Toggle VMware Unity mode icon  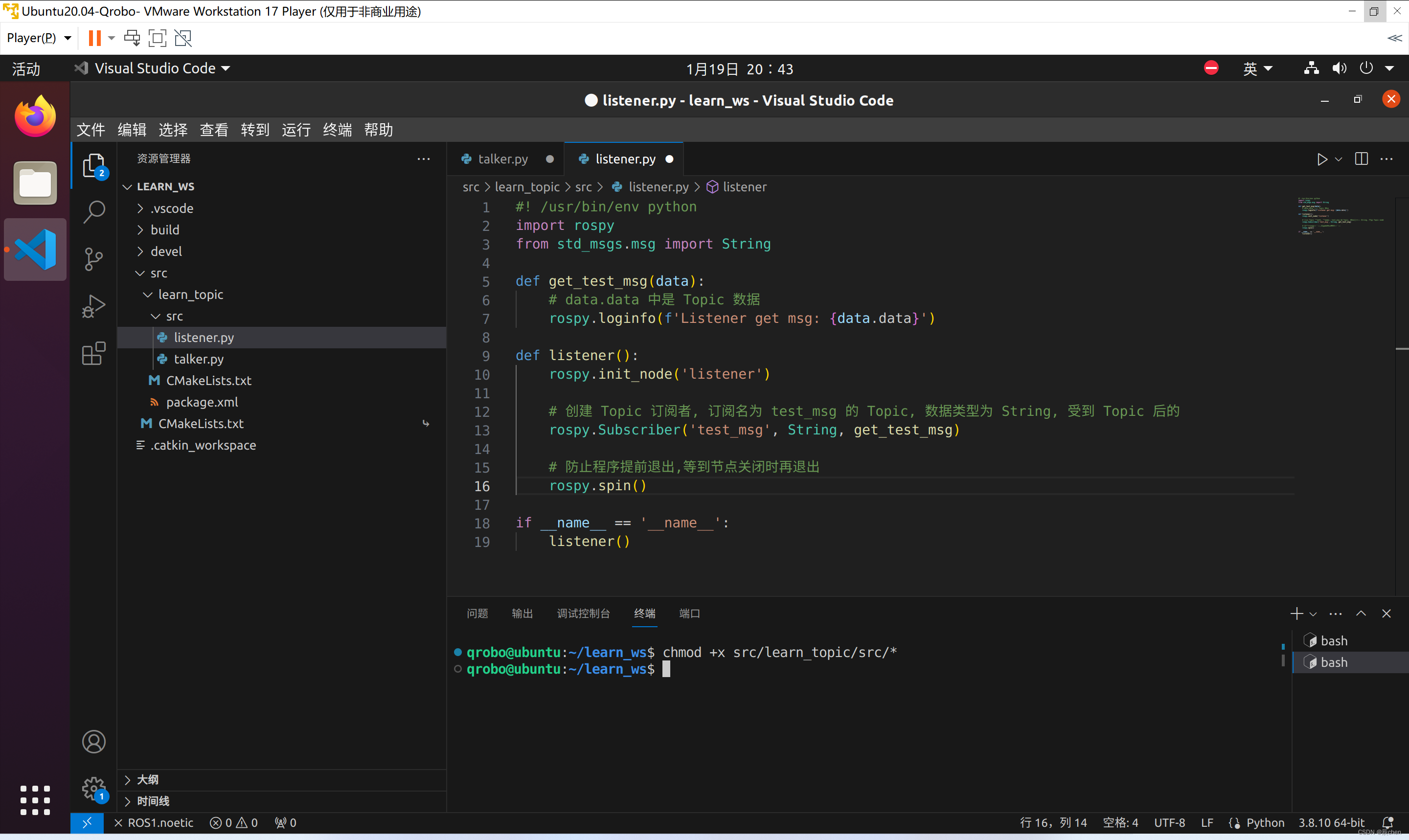183,38
